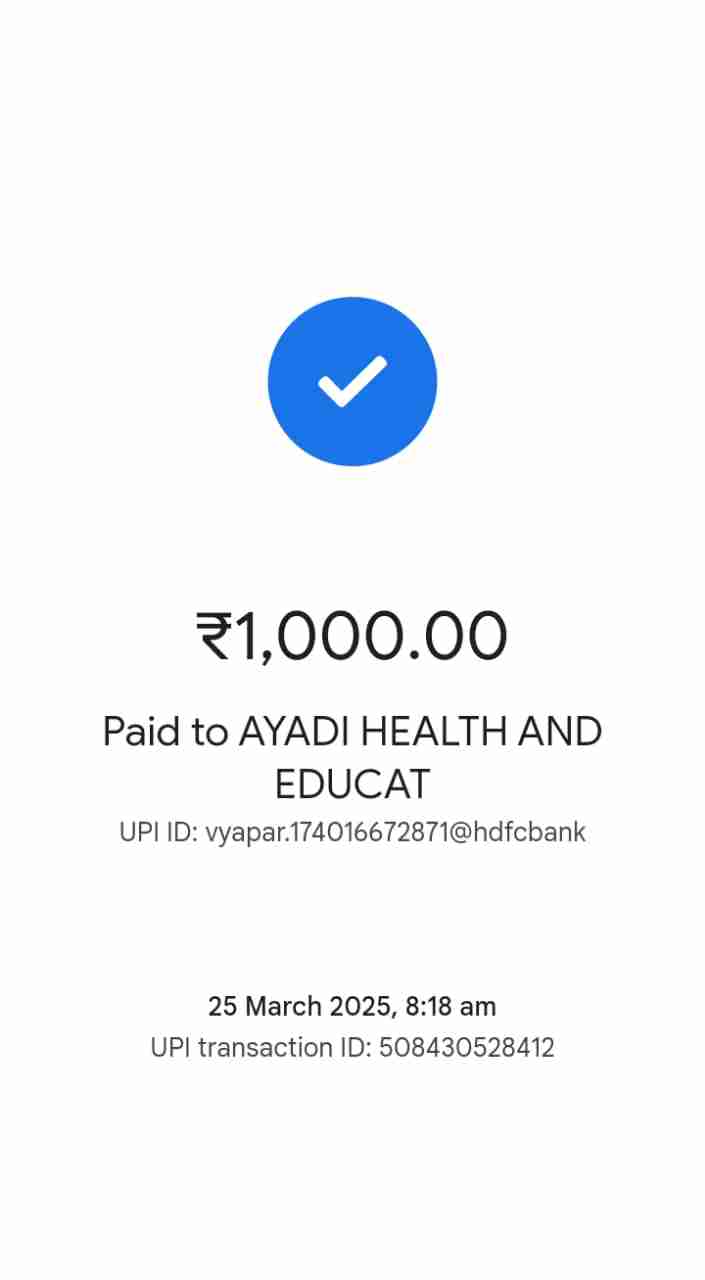Select the "UPI ID:" label
This screenshot has width=705, height=1280.
pos(158,832)
